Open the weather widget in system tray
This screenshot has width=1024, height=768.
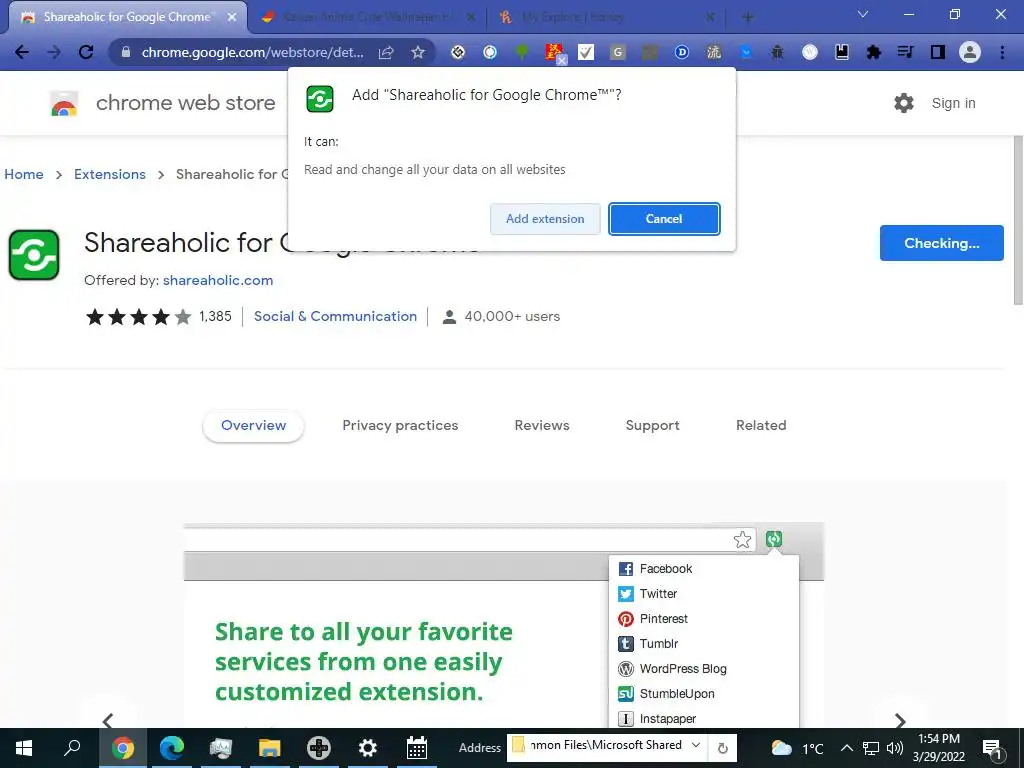pos(797,748)
